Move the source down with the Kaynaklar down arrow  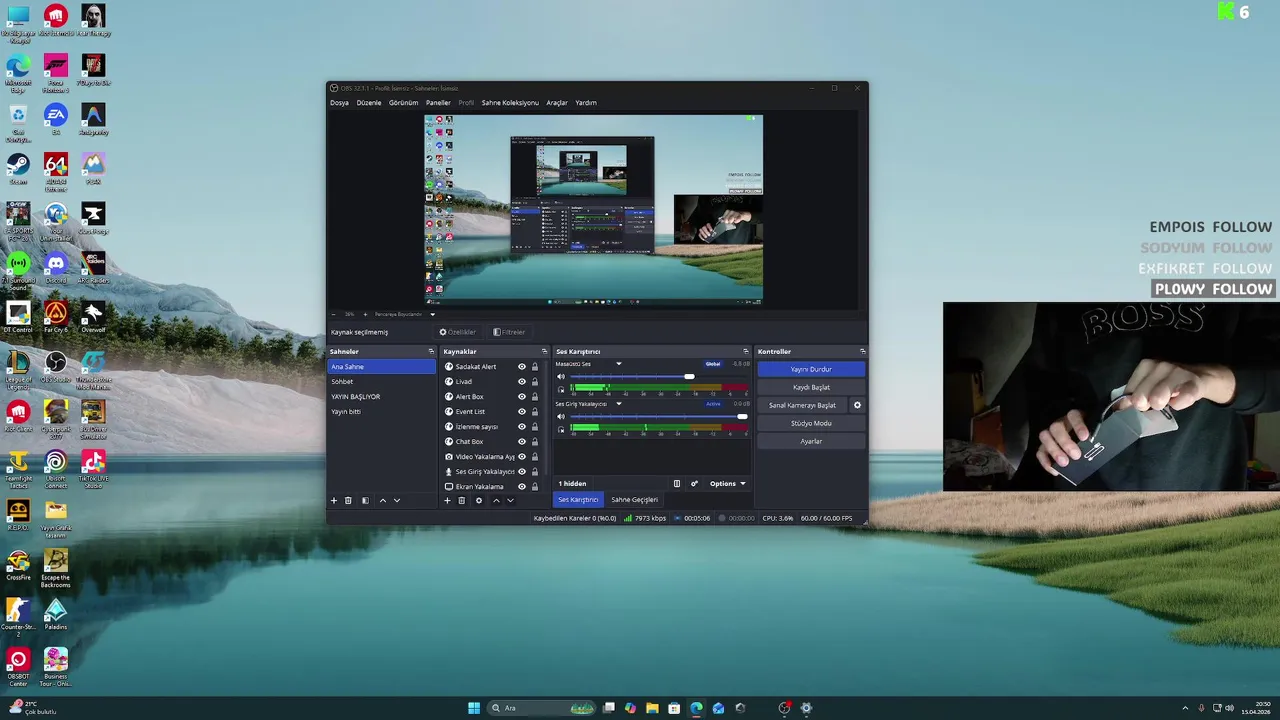pyautogui.click(x=510, y=500)
